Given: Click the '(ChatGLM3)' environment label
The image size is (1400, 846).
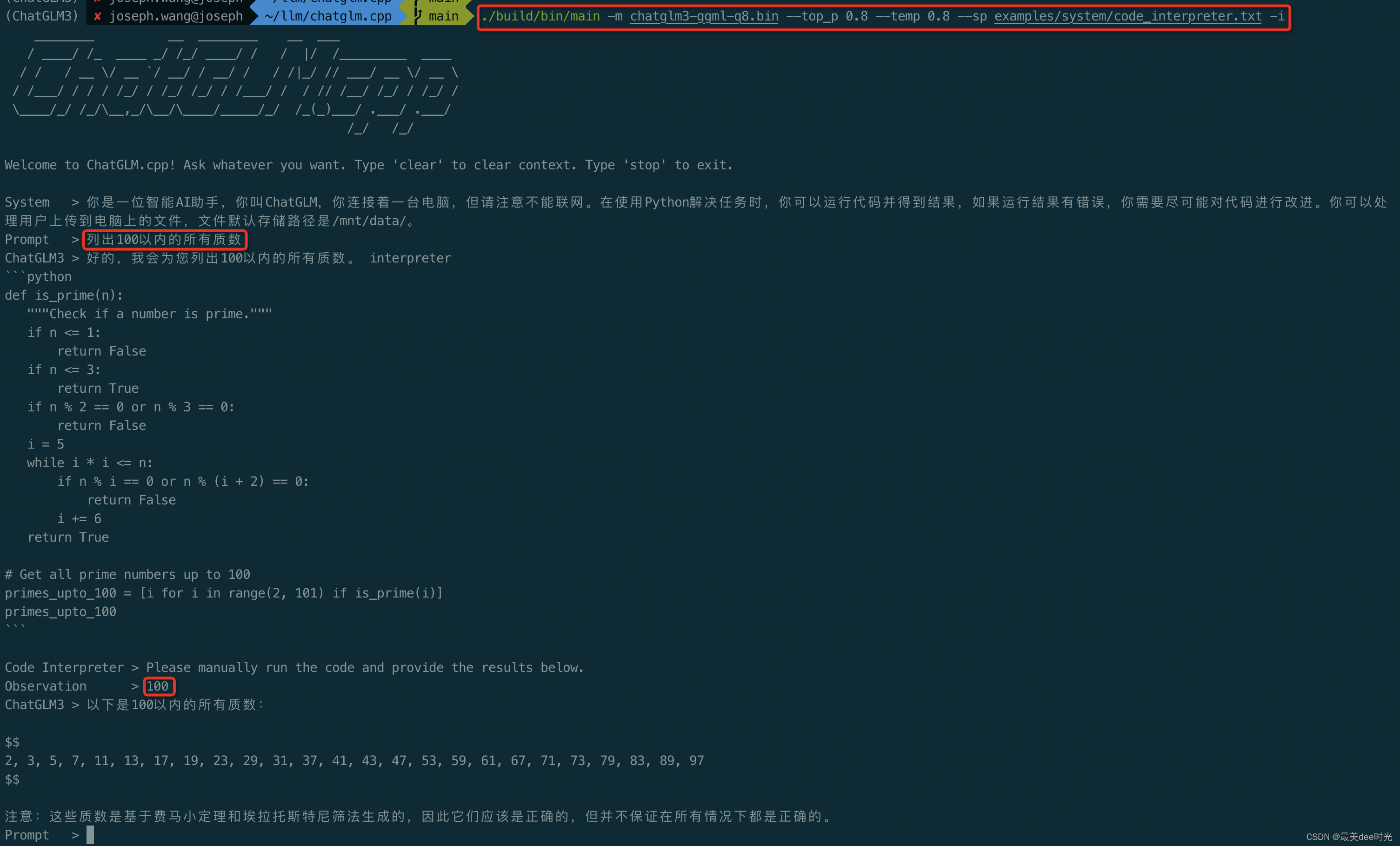Looking at the screenshot, I should click(41, 16).
